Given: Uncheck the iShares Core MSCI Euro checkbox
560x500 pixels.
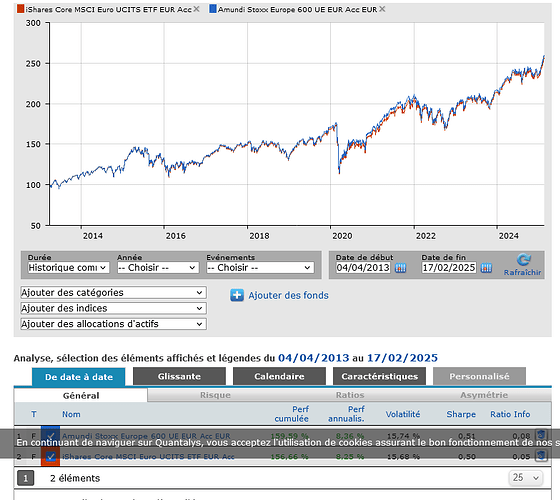Looking at the screenshot, I should (x=50, y=456).
